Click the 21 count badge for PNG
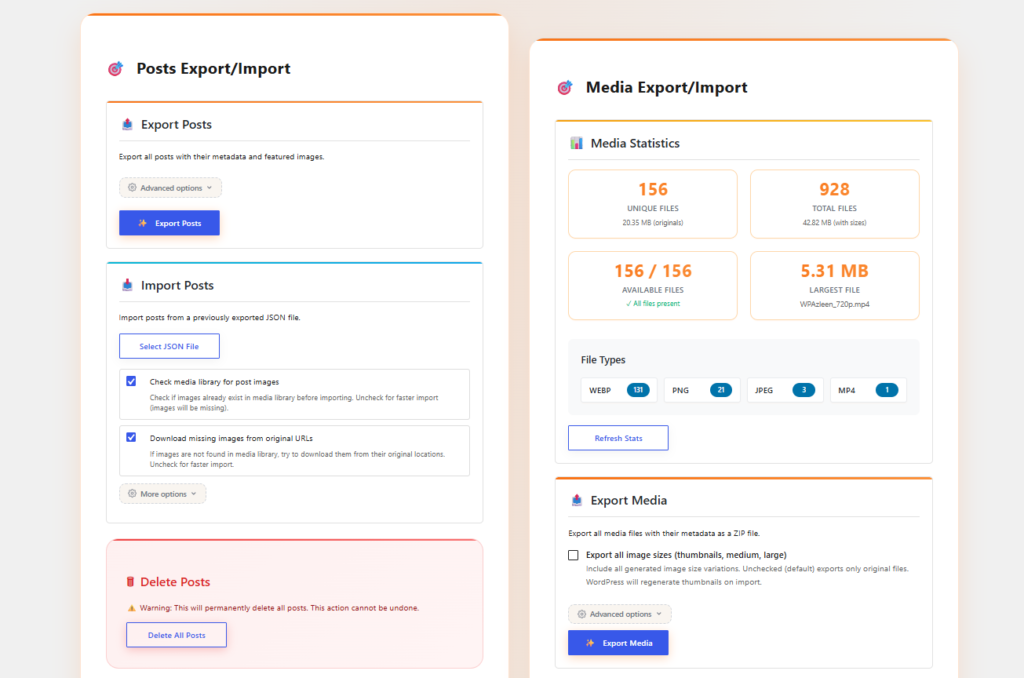Viewport: 1024px width, 678px height. 721,391
